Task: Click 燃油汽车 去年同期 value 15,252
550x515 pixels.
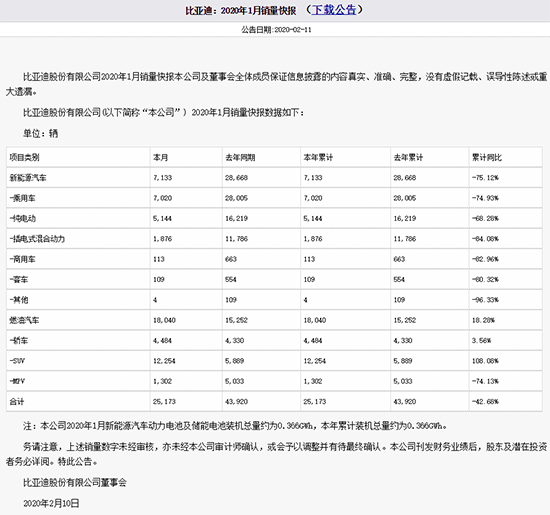Action: coord(236,320)
